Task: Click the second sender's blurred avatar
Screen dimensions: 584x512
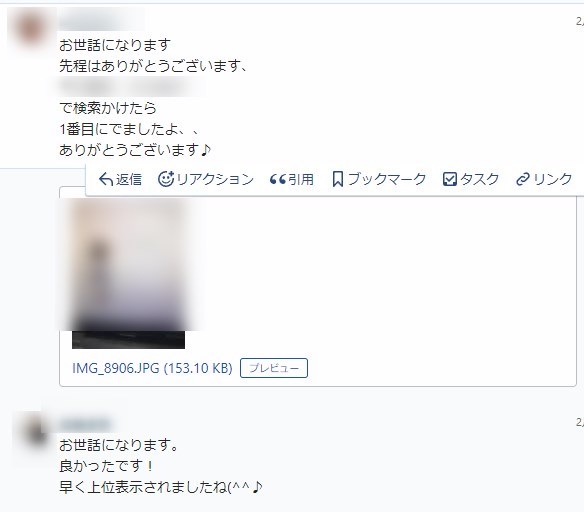Action: tap(34, 433)
